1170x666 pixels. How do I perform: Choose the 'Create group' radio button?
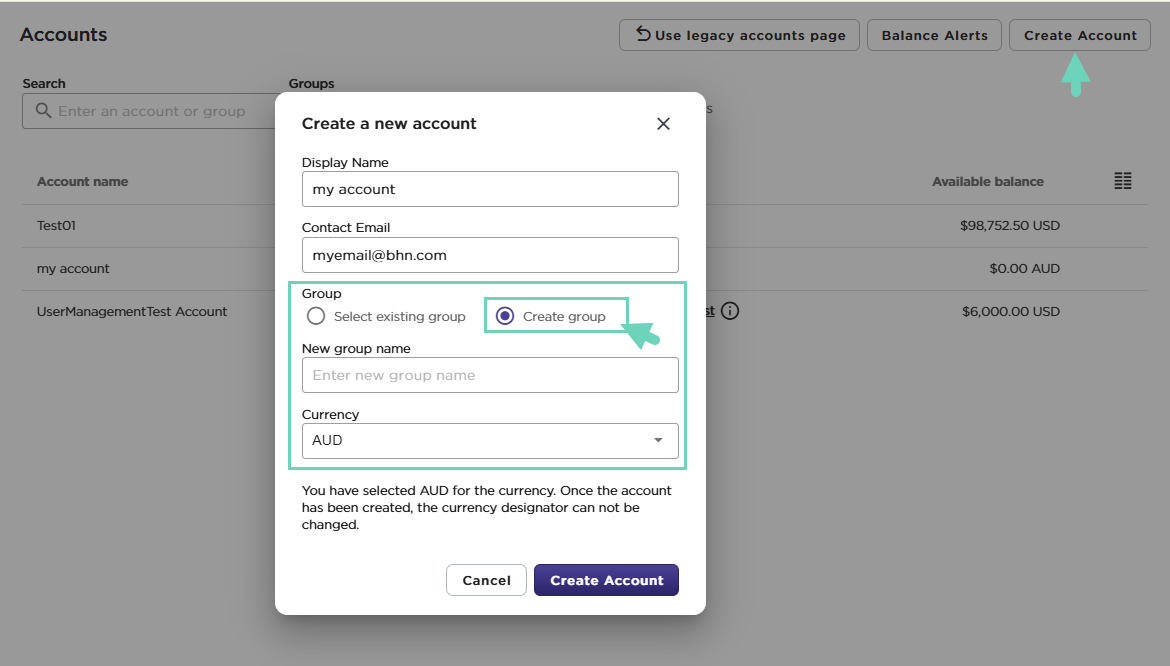pyautogui.click(x=505, y=316)
